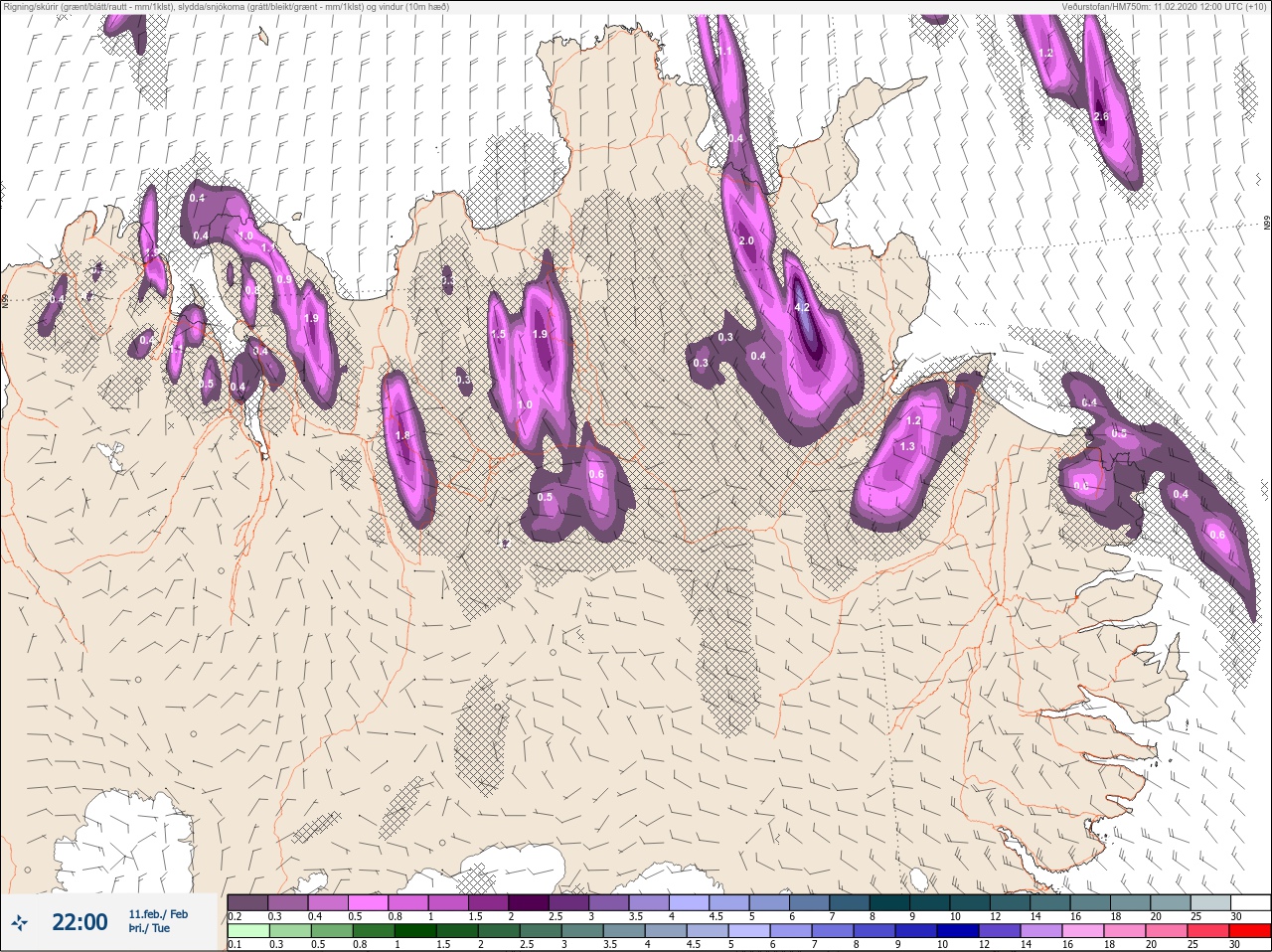This screenshot has width=1272, height=952.
Task: Click the 'Veðurstofan/HM750m' model run timestamp
Action: coord(1166,7)
